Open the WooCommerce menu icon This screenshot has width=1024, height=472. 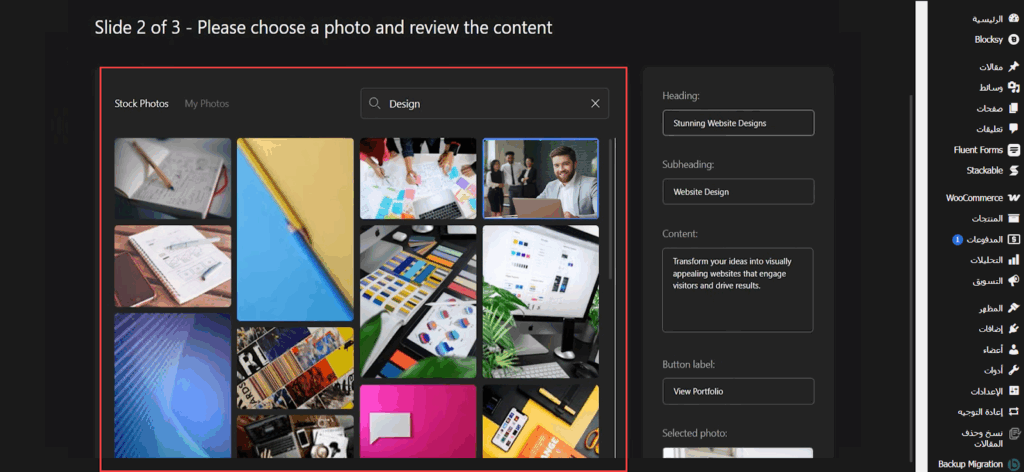point(1014,198)
